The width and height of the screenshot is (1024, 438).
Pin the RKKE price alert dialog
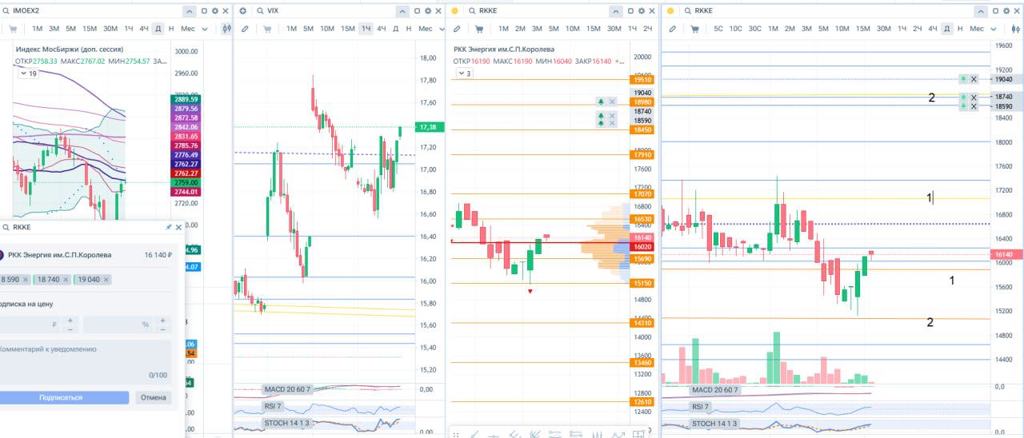tap(168, 228)
